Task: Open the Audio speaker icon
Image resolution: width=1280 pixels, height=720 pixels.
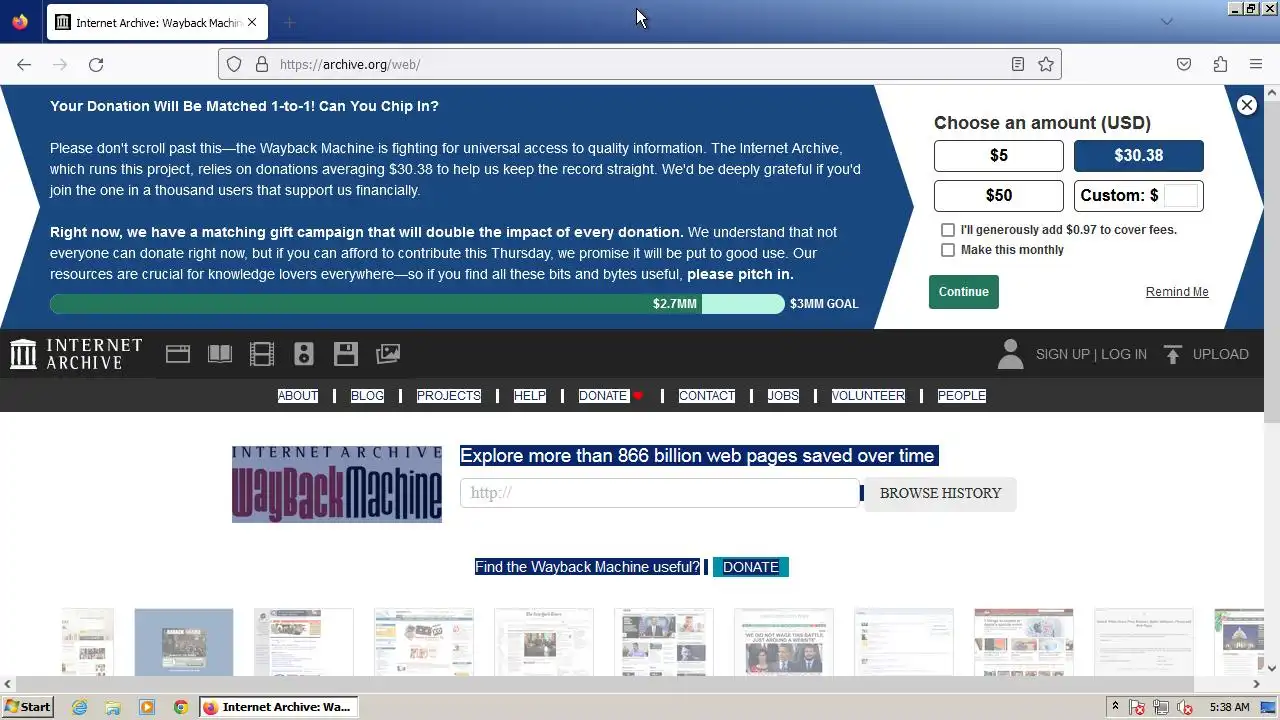Action: pos(304,354)
